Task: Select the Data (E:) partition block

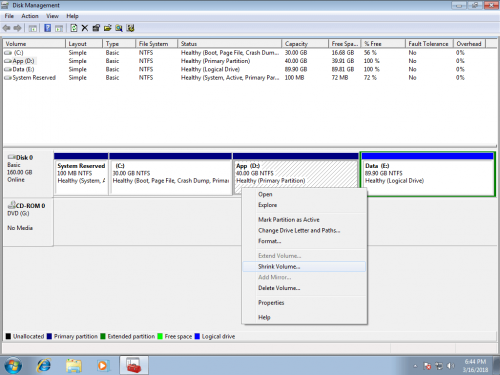Action: (427, 174)
